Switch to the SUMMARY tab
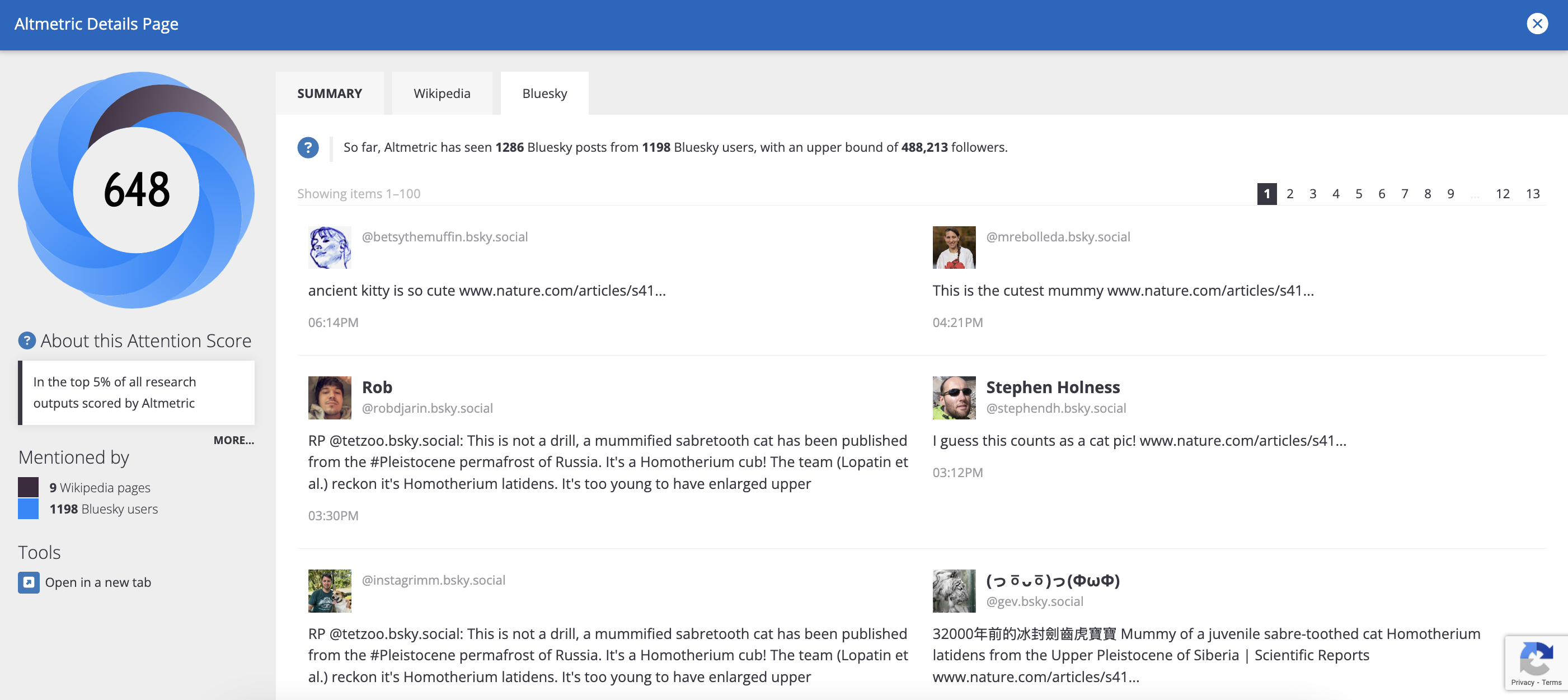The image size is (1568, 700). click(x=329, y=93)
